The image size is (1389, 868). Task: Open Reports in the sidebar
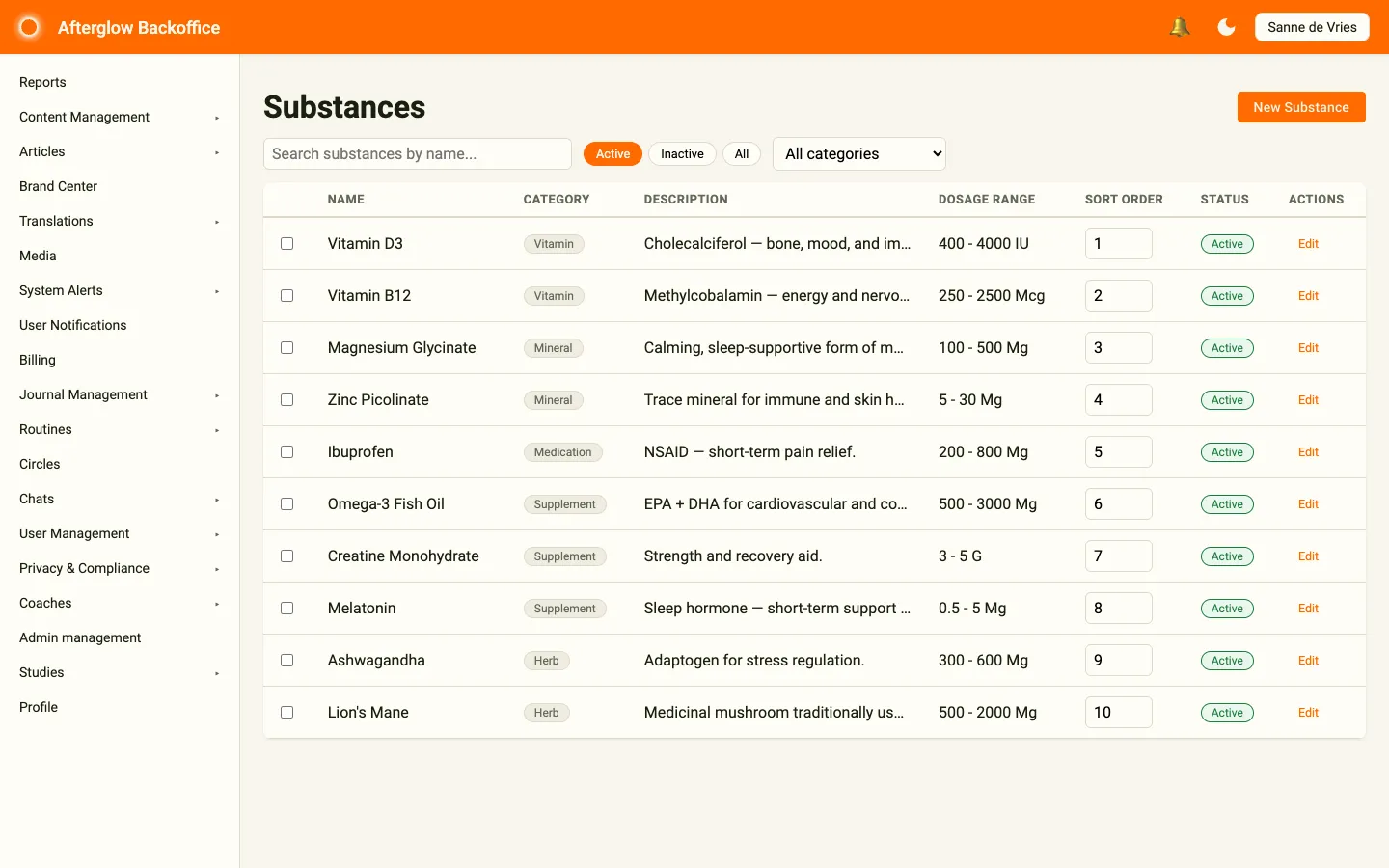(x=42, y=82)
